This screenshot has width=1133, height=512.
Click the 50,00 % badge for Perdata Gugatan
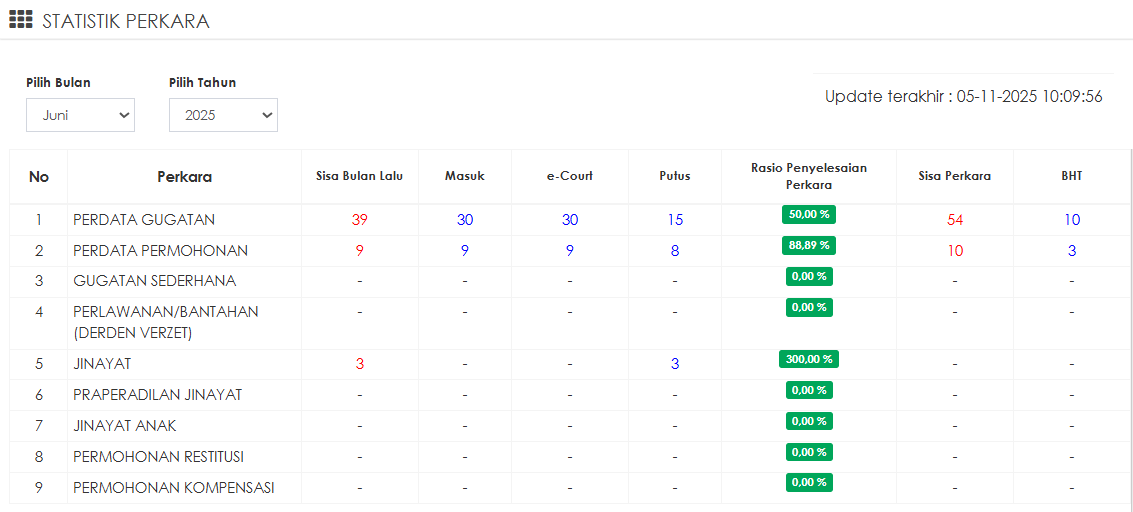coord(809,214)
